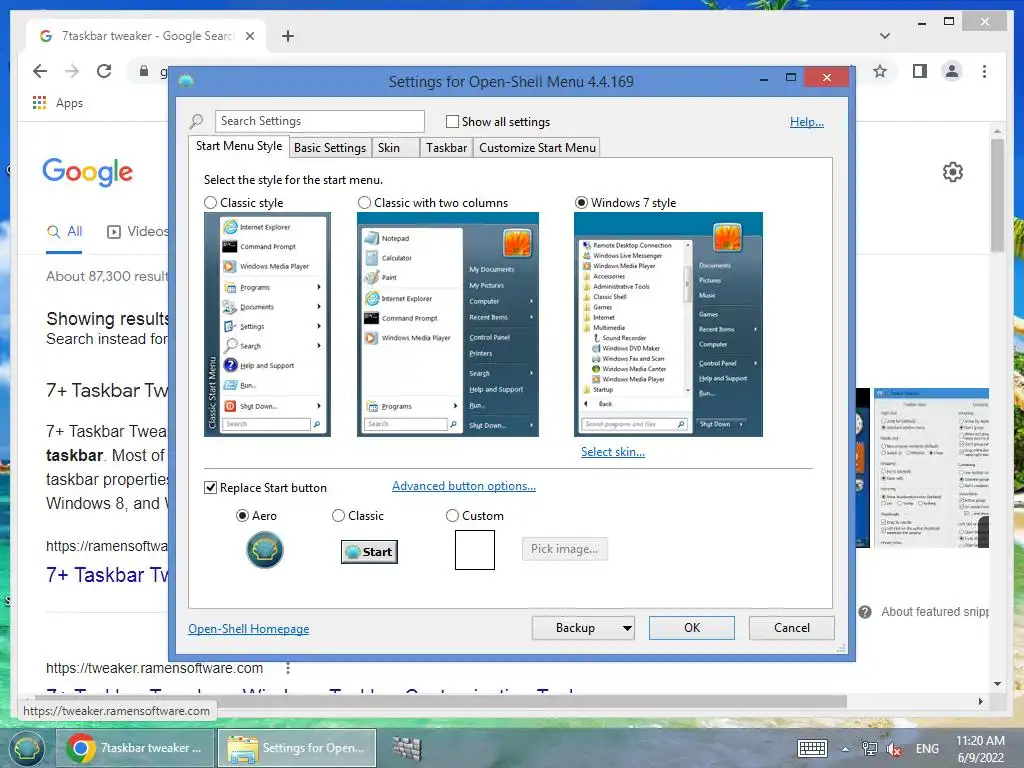Open the touch keyboard tray icon
1024x768 pixels.
point(812,748)
